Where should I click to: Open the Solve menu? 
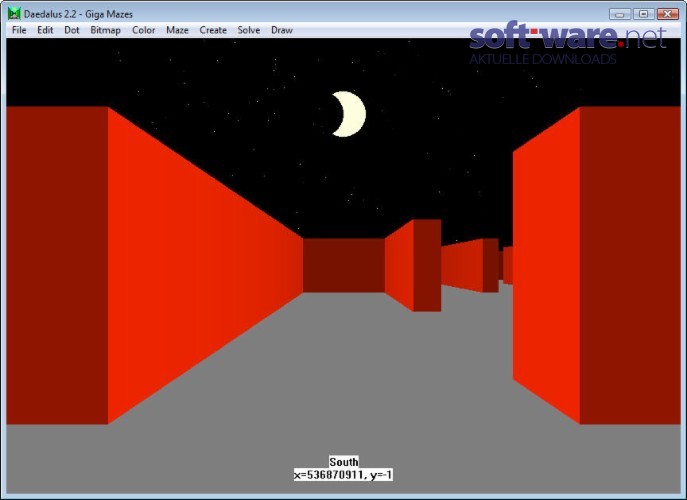(248, 30)
